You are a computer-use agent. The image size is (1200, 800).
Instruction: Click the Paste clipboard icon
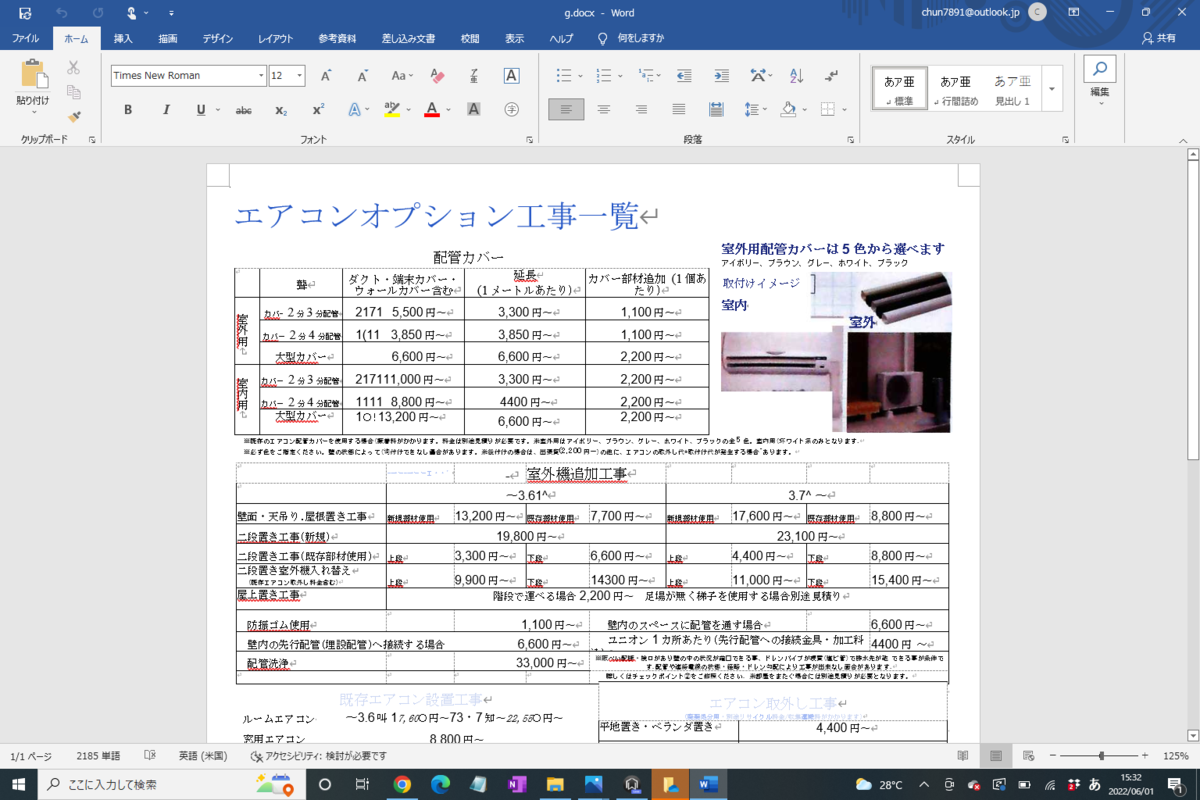click(x=33, y=75)
